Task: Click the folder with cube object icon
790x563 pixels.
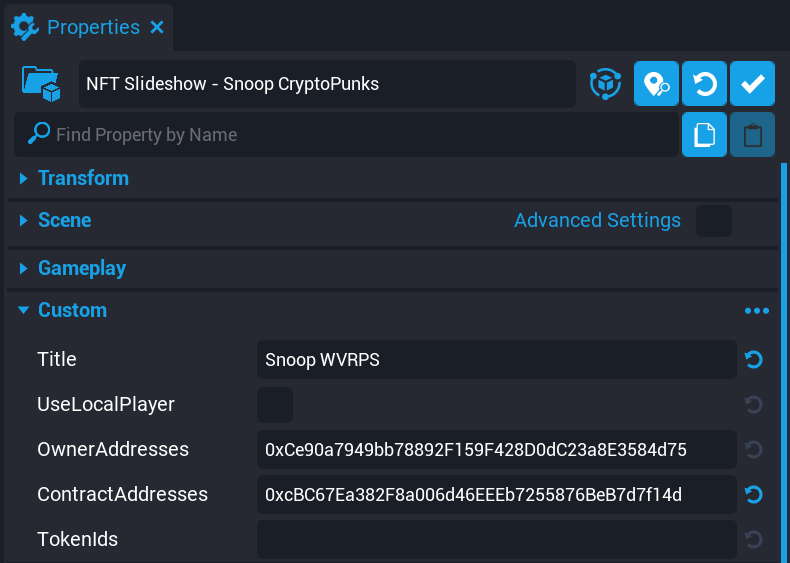Action: pyautogui.click(x=41, y=84)
